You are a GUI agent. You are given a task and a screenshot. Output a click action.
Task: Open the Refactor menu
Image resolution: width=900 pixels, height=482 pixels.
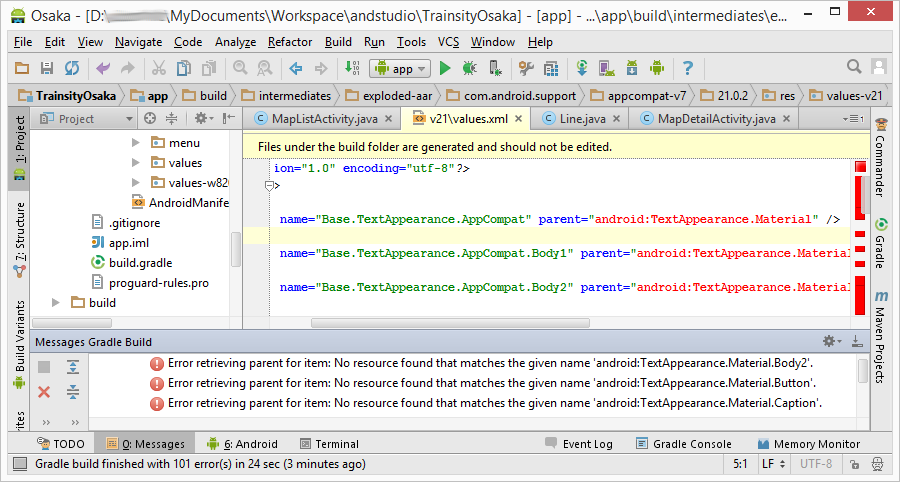(290, 42)
